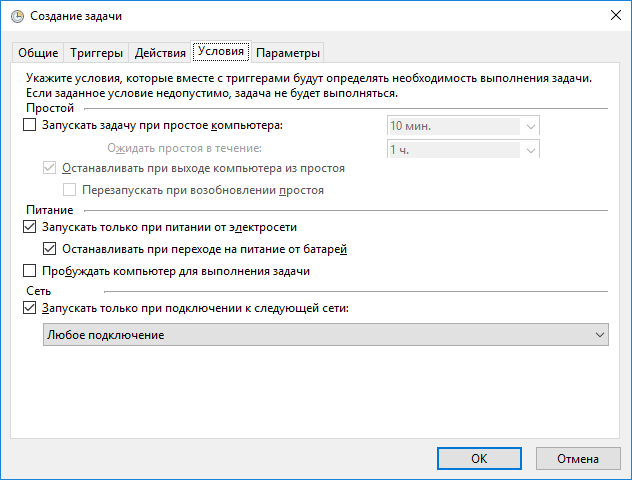Enable Пробуждать компьютер для выполнения задачи
Screen dimensions: 632x480
point(29,270)
